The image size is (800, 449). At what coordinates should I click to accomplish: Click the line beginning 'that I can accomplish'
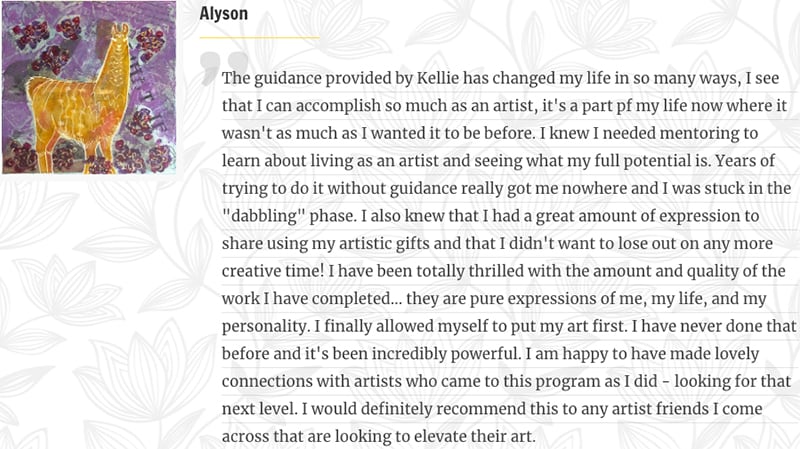pos(505,106)
